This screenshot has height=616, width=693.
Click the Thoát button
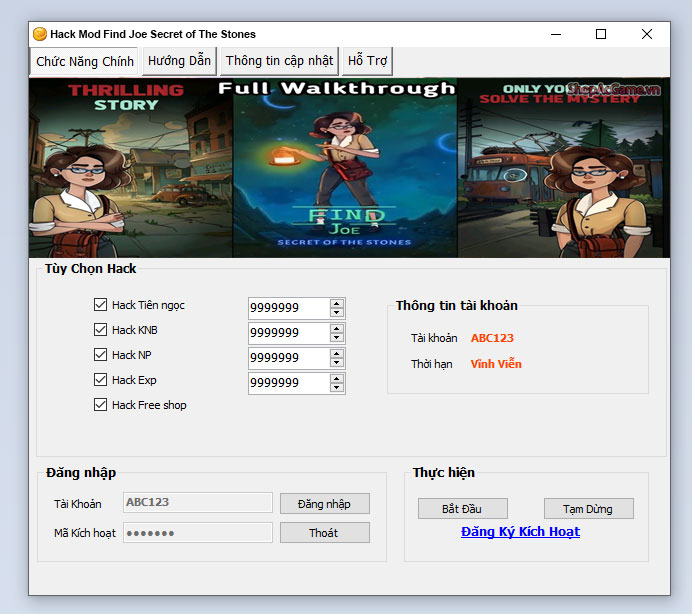[x=324, y=533]
